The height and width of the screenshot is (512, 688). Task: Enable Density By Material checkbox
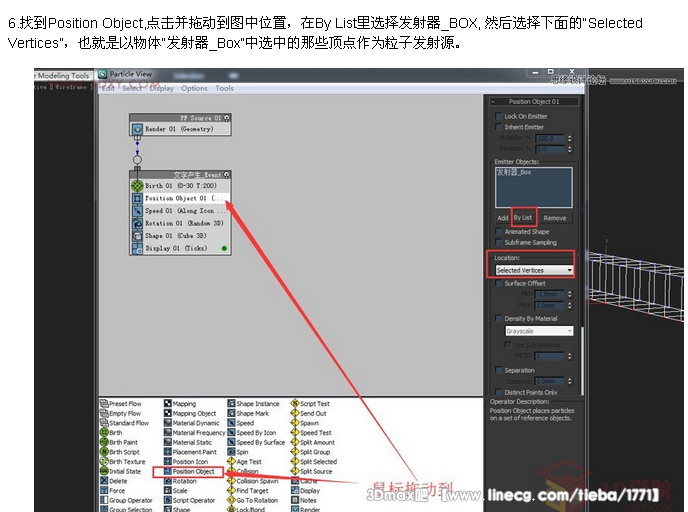coord(498,318)
